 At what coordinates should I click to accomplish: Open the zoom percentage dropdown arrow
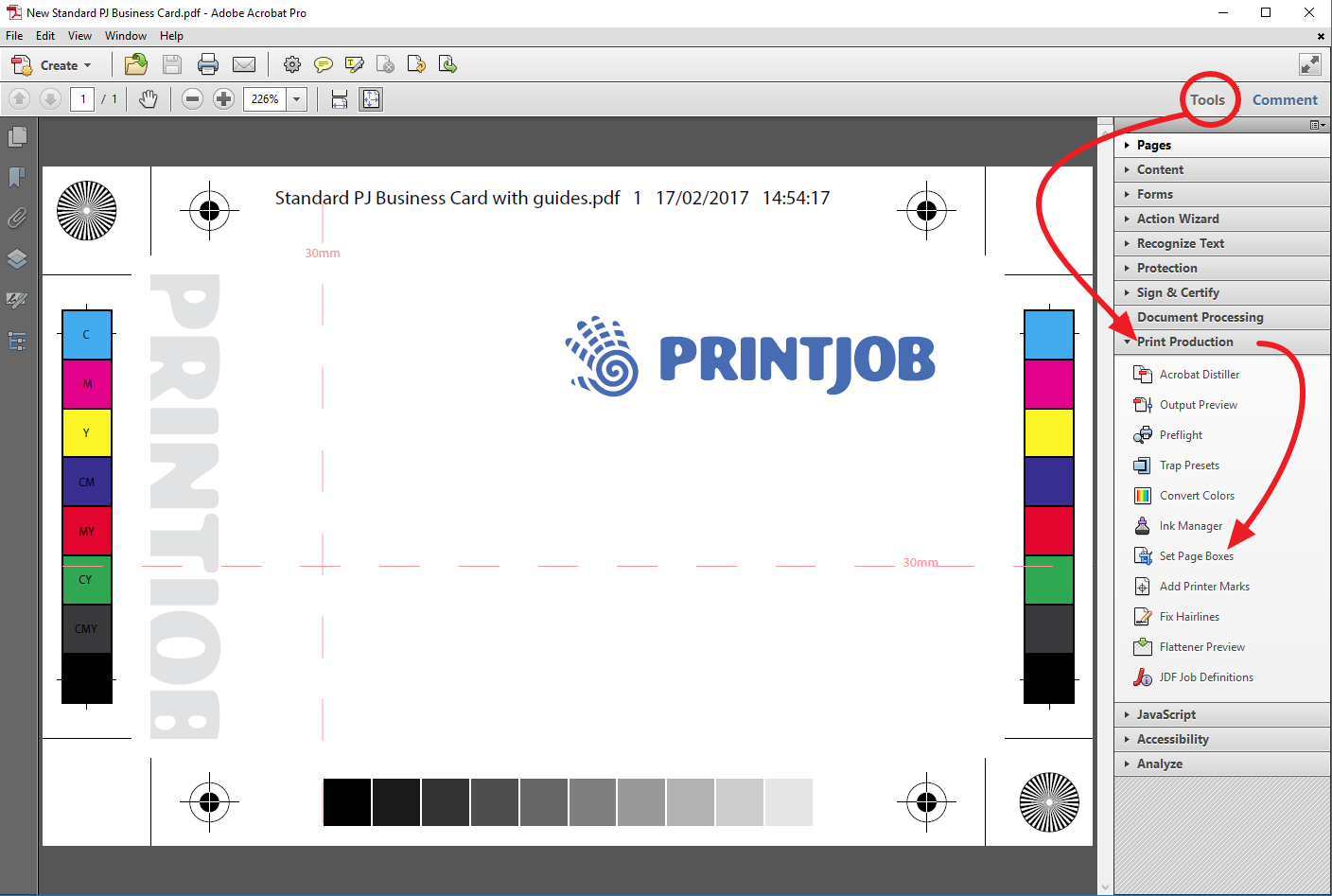tap(297, 98)
